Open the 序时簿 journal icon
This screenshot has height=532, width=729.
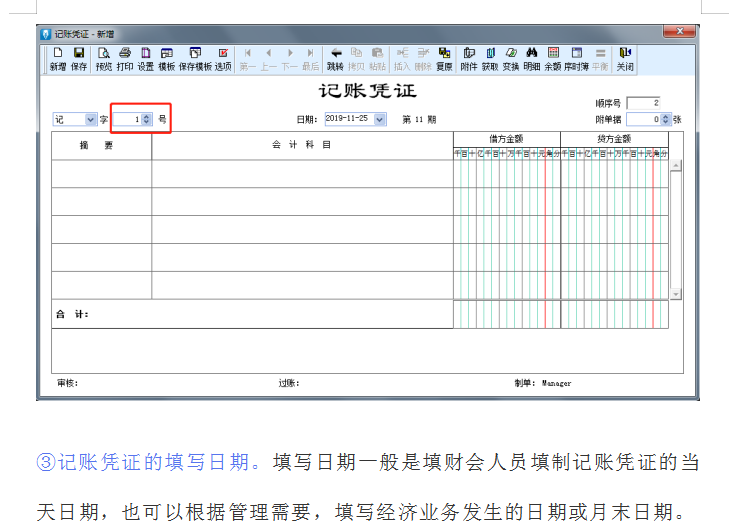(577, 59)
